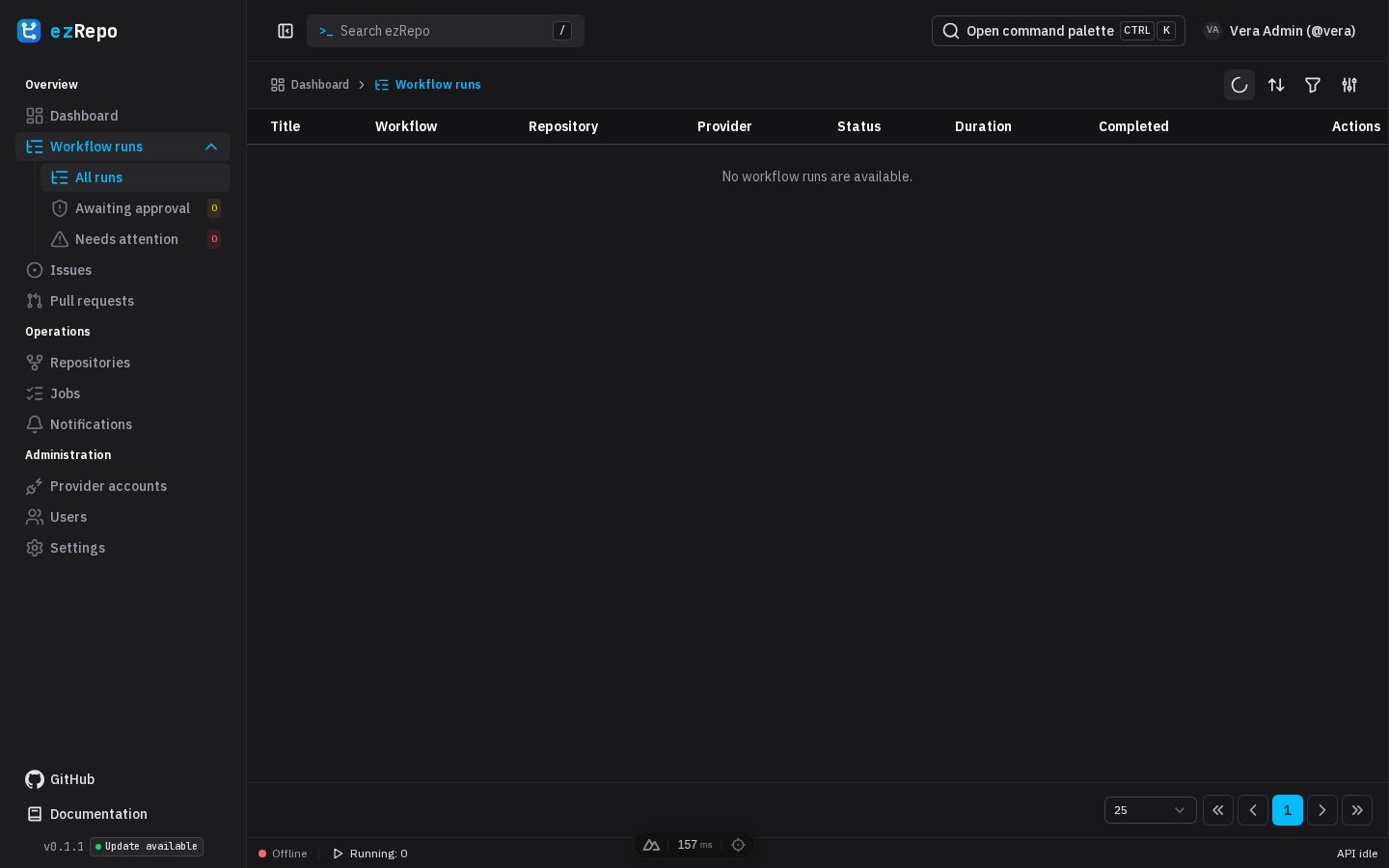Image resolution: width=1389 pixels, height=868 pixels.
Task: Focus the Search ezRepo input field
Action: click(x=446, y=31)
